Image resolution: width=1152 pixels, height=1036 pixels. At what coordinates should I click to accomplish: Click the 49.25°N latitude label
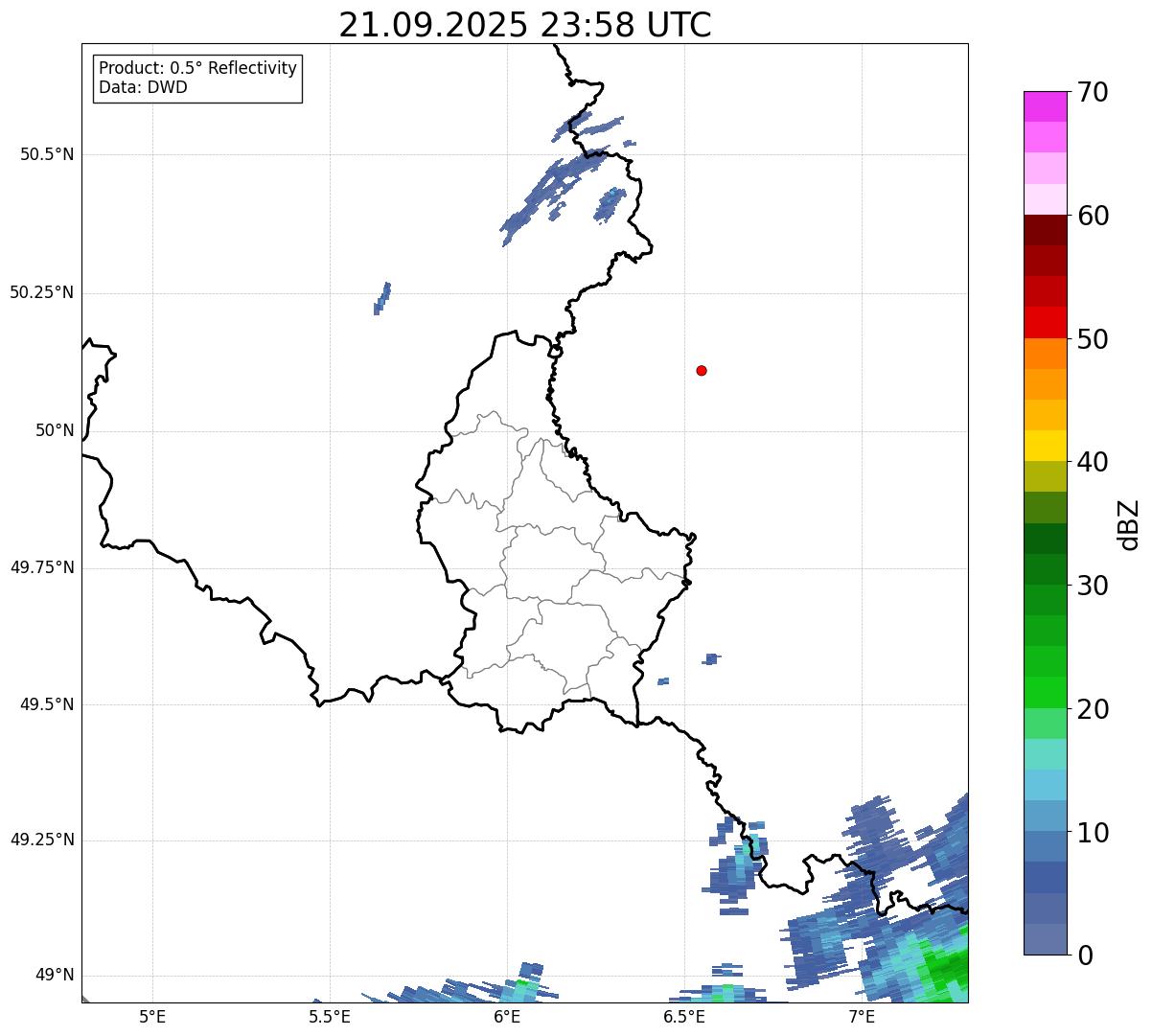[42, 840]
